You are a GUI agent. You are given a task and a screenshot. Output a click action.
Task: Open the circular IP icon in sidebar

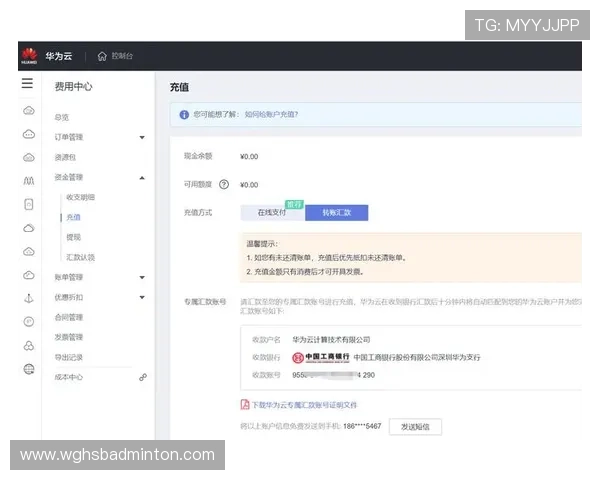click(29, 322)
